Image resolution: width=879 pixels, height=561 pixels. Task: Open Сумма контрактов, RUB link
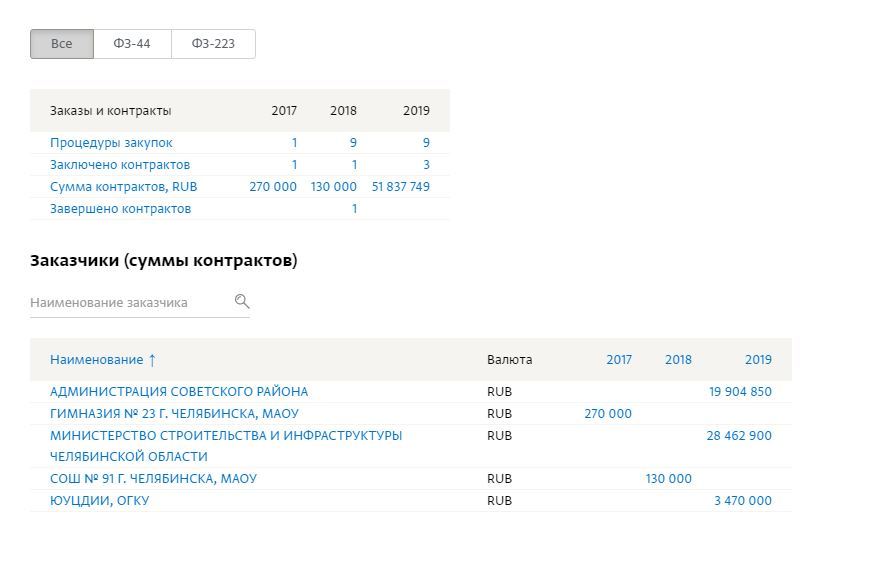[x=123, y=187]
